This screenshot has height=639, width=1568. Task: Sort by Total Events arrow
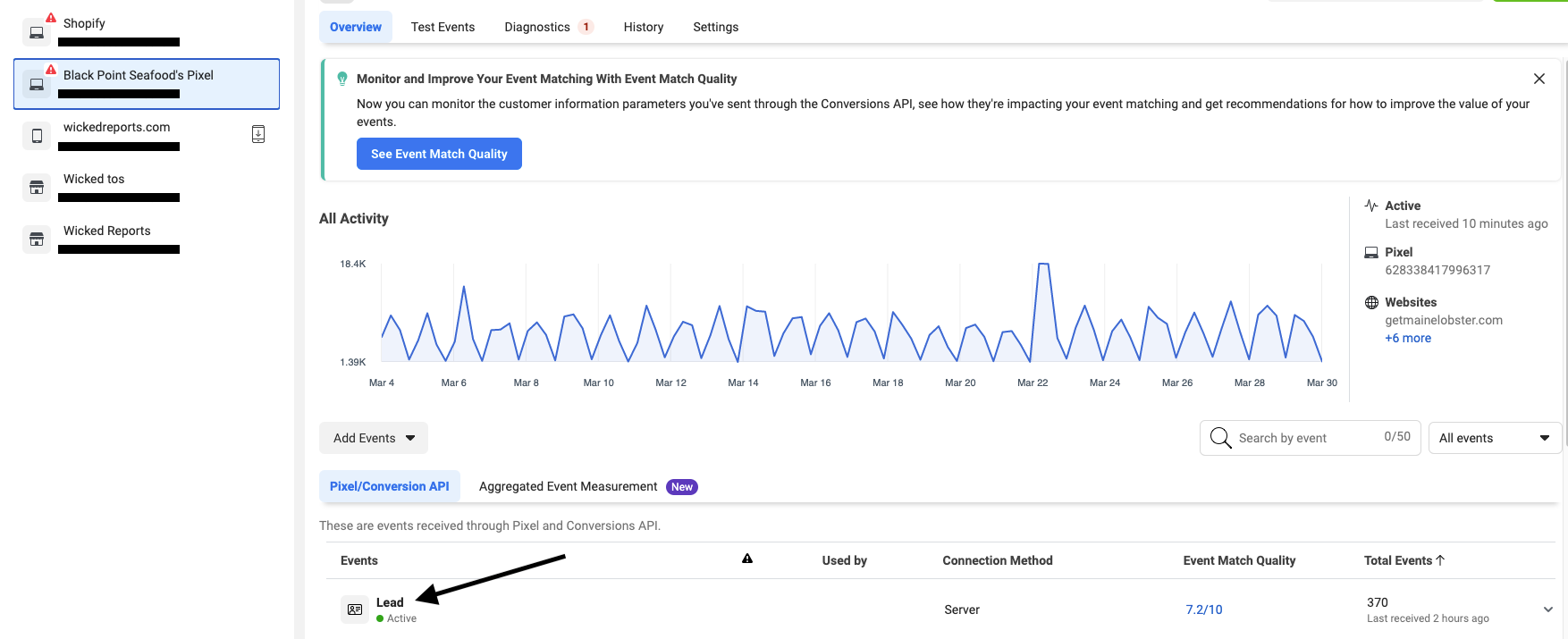1440,560
